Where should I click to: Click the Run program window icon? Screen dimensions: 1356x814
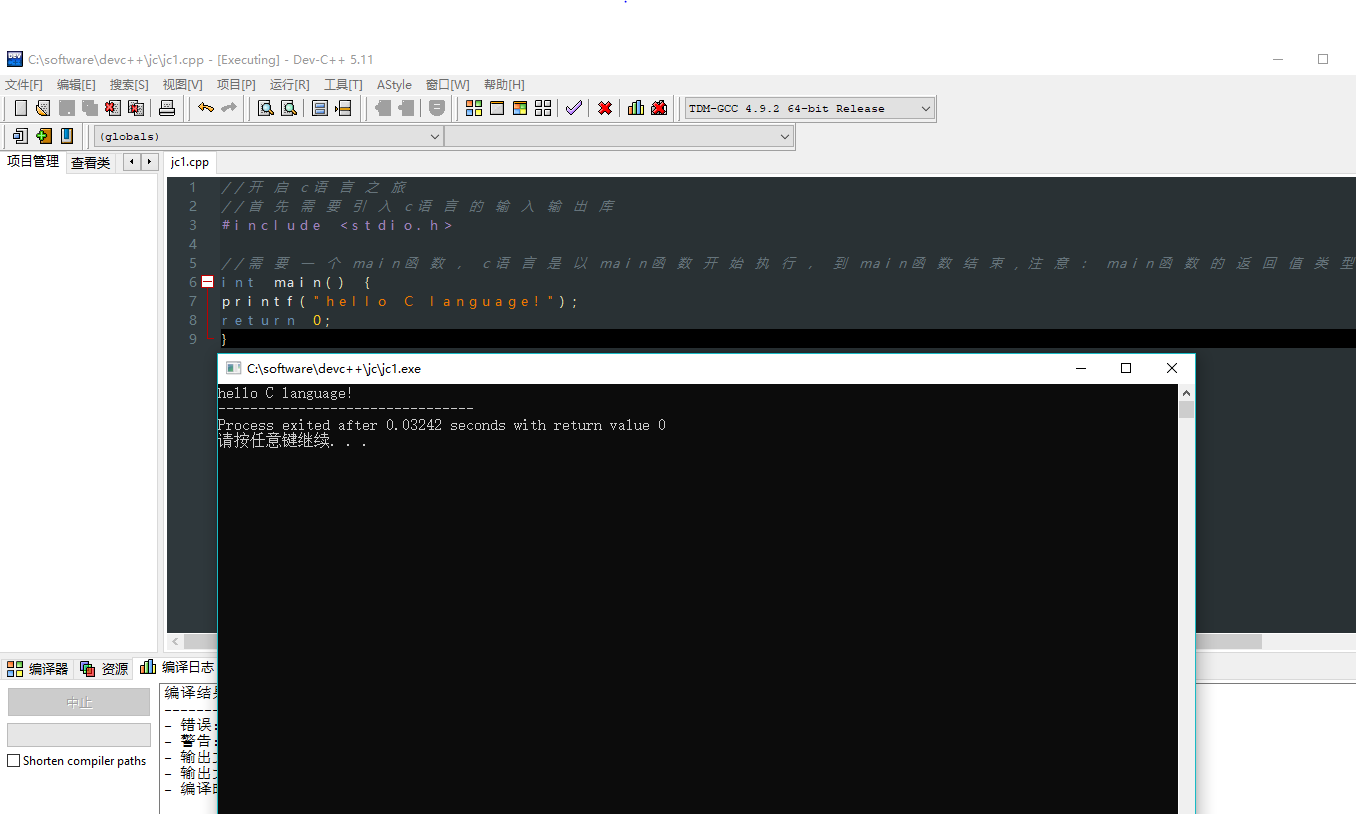[497, 108]
